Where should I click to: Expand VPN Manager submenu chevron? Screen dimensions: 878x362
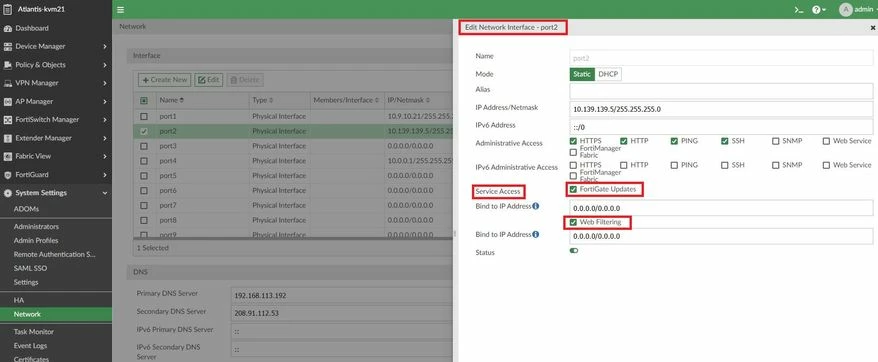[105, 83]
